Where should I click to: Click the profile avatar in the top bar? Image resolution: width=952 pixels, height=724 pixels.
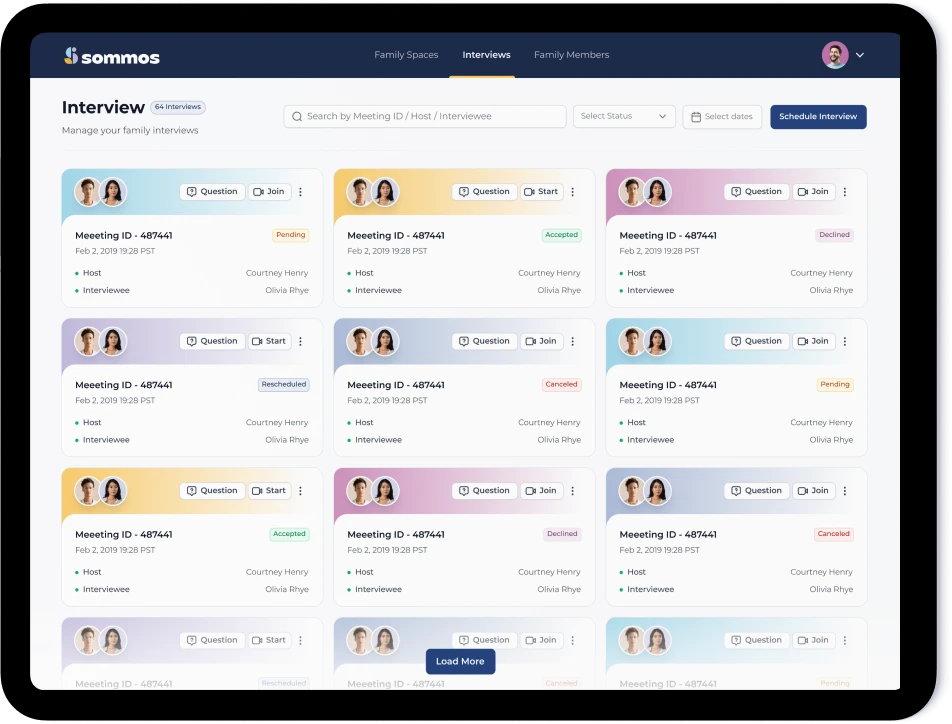tap(835, 54)
